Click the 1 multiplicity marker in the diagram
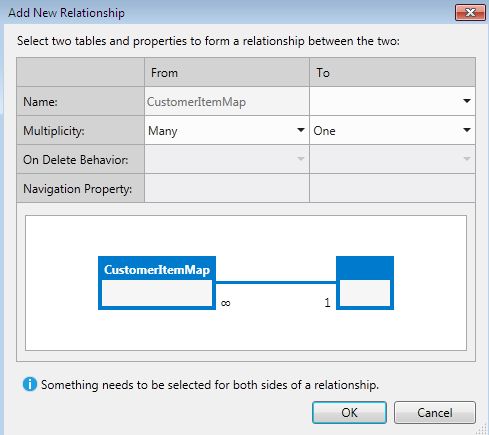Viewport: 489px width, 435px height. click(x=327, y=302)
